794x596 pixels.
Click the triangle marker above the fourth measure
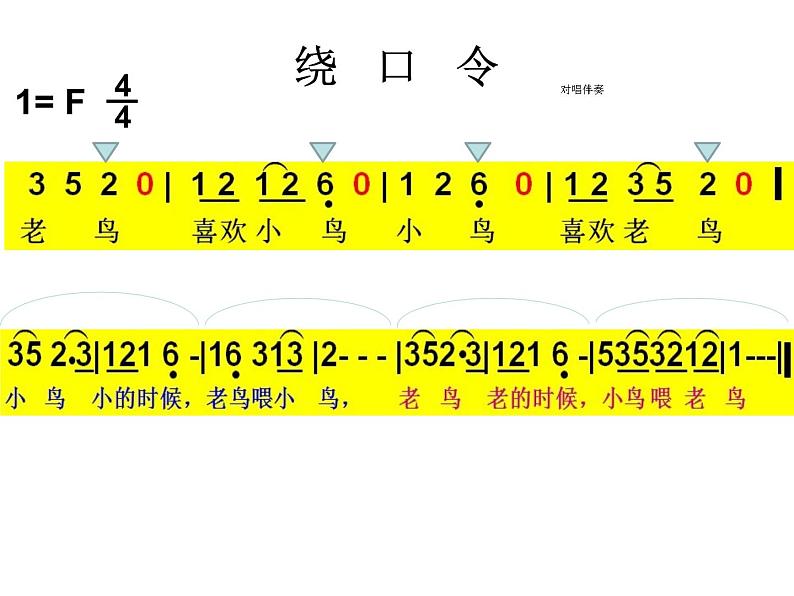707,152
